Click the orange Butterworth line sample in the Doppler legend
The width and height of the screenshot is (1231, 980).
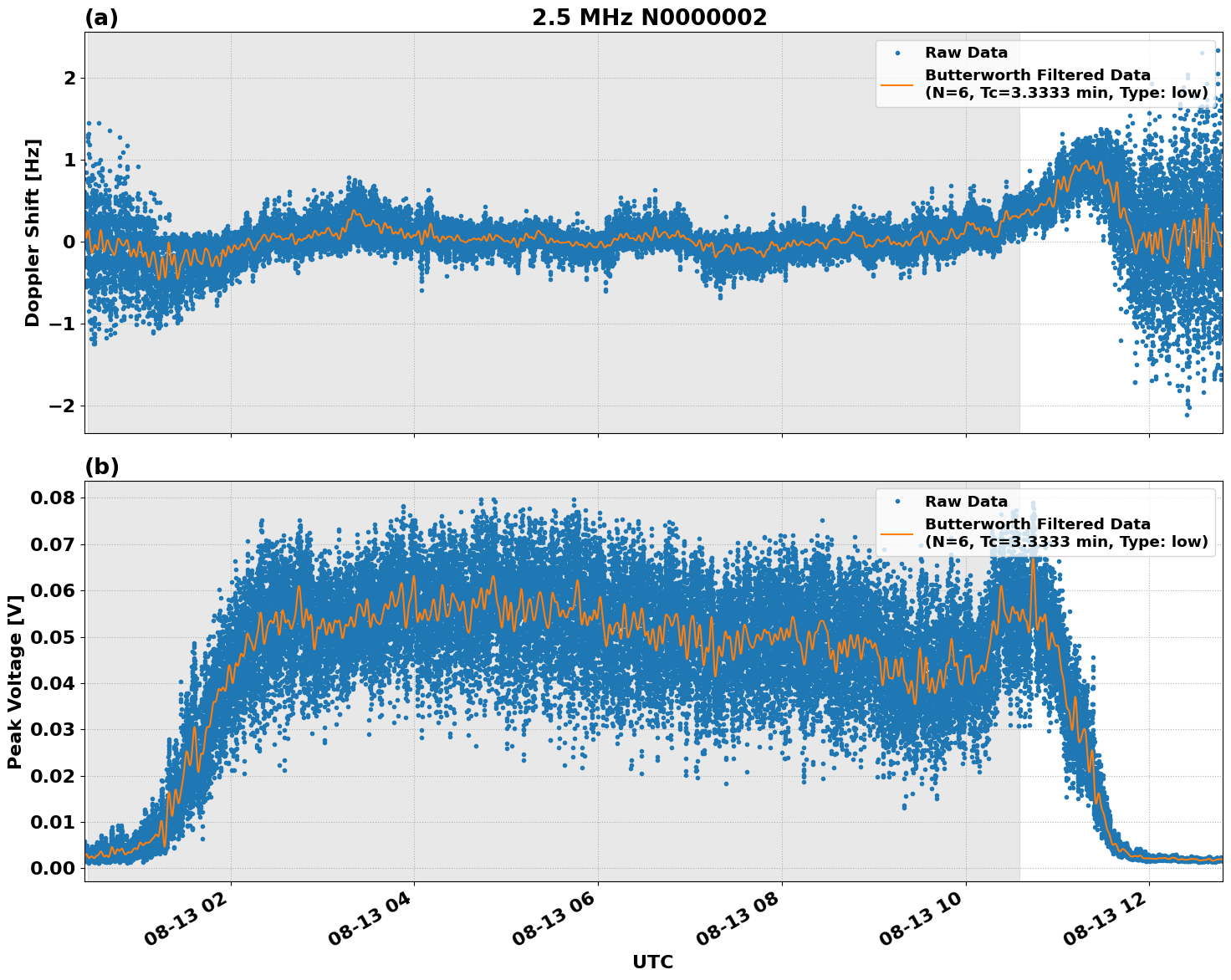point(897,84)
